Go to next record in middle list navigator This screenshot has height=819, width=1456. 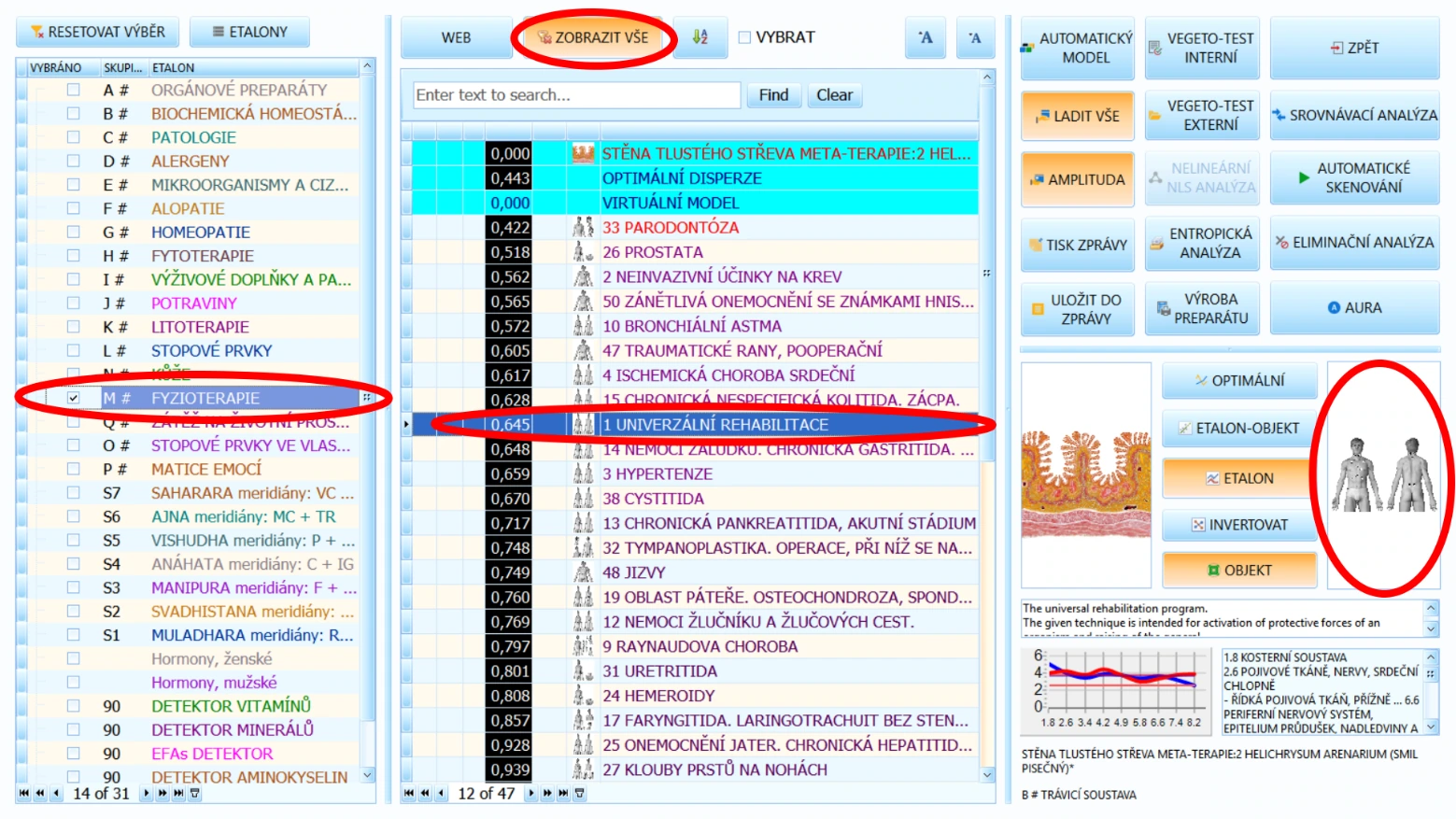point(531,794)
